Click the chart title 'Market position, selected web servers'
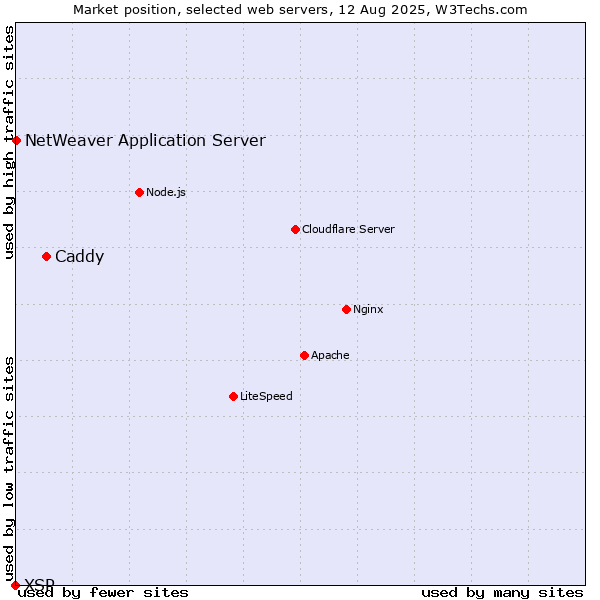Screen dimensions: 600x600 point(201,10)
